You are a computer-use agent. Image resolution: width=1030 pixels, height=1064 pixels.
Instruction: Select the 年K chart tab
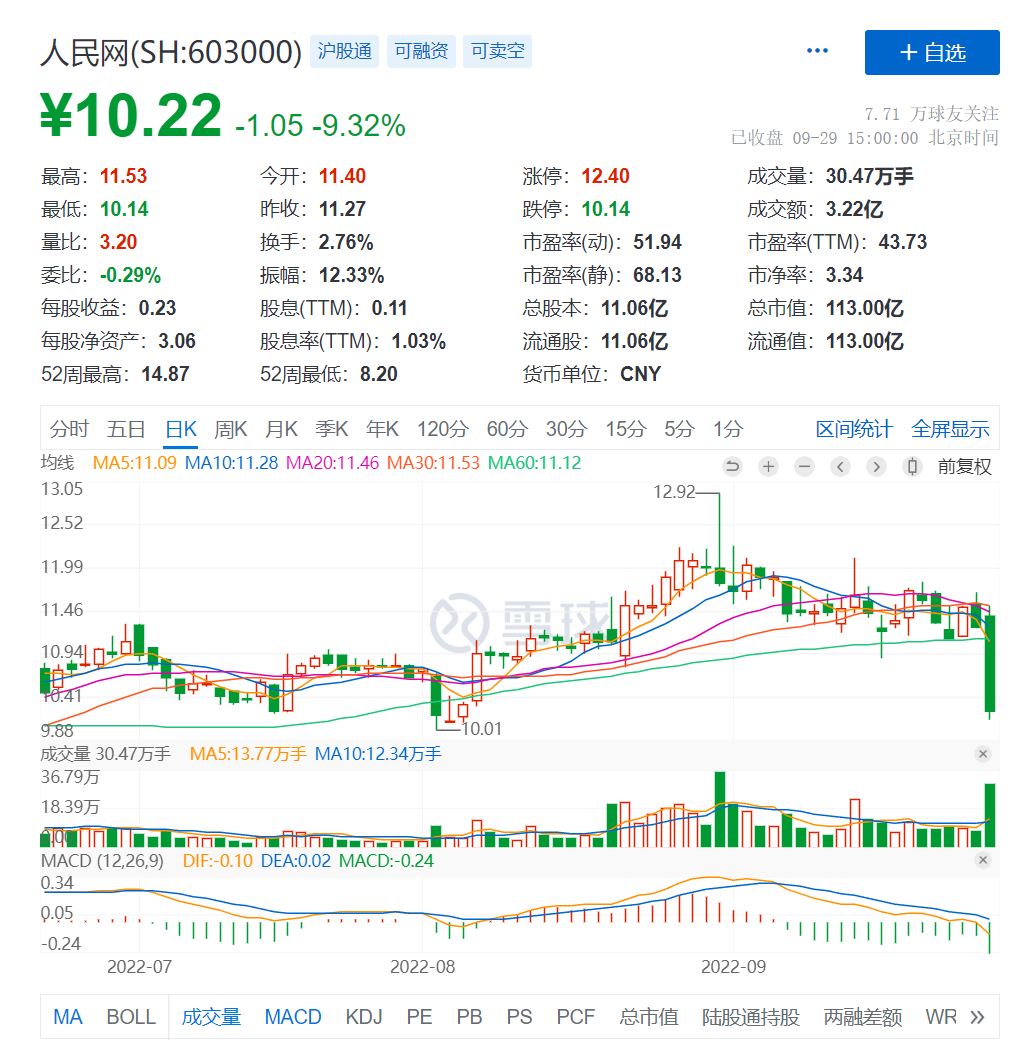tap(383, 429)
